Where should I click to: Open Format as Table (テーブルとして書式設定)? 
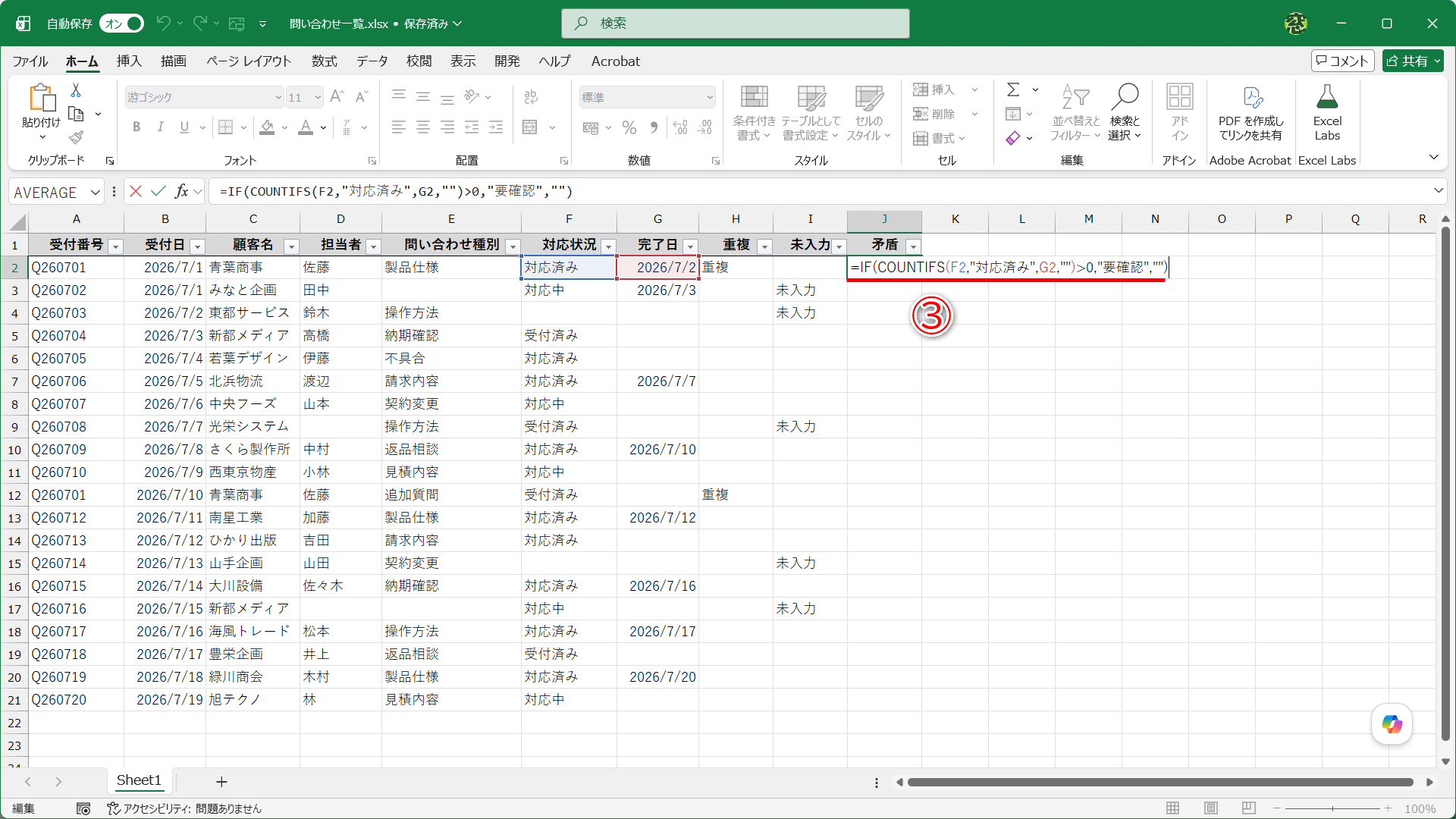pyautogui.click(x=811, y=112)
